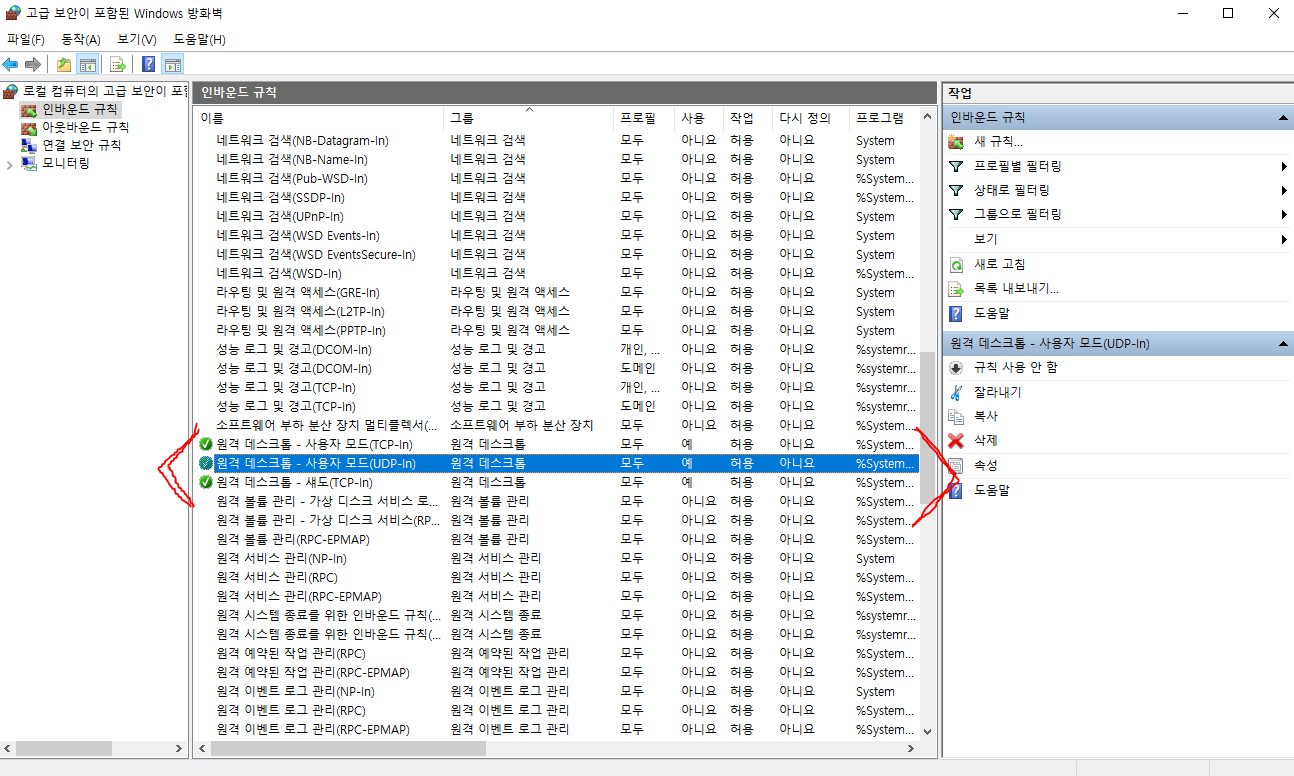Click the export icon beside 목록 내보내기
The image size is (1294, 776).
click(x=956, y=288)
